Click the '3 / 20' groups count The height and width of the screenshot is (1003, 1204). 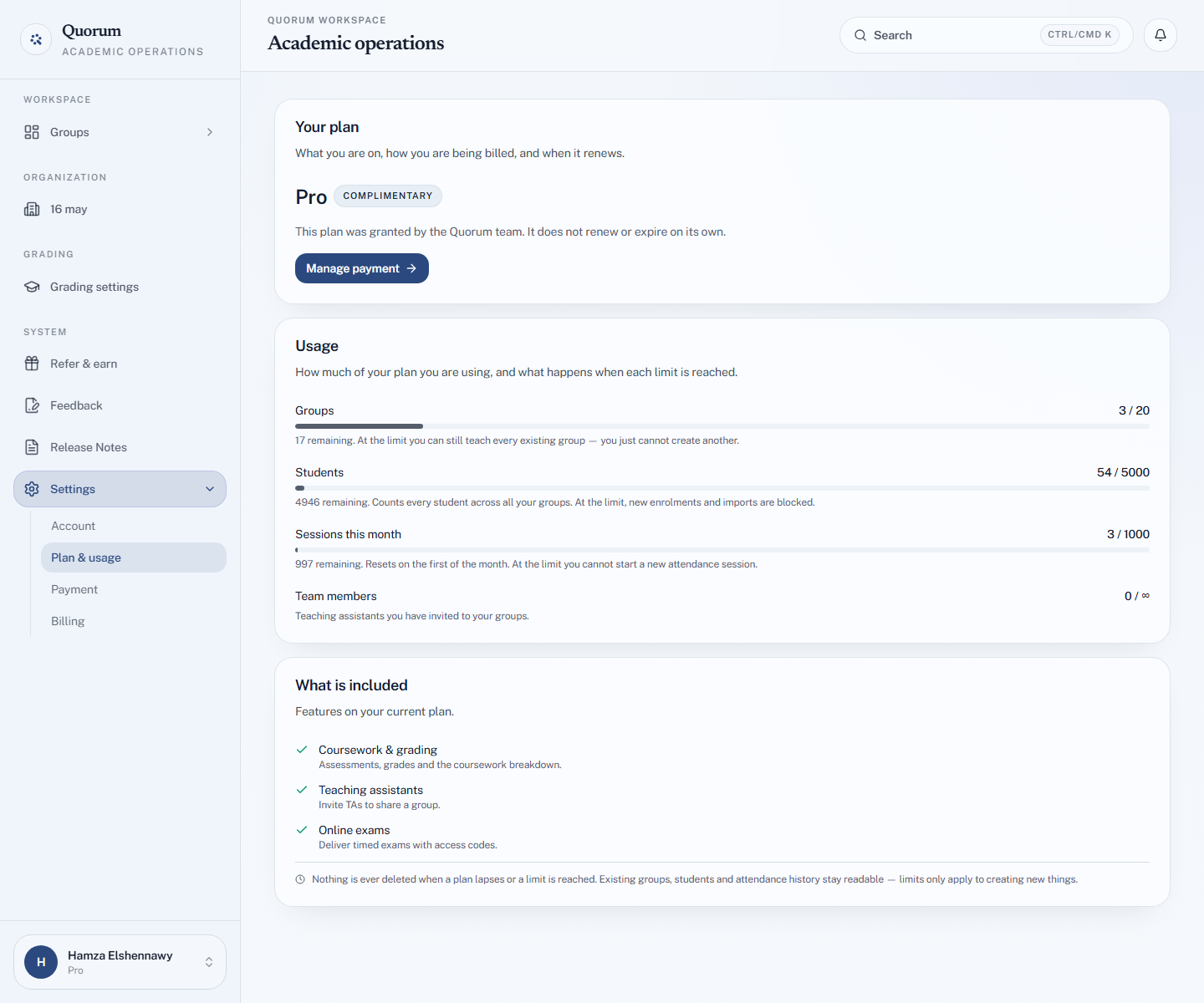tap(1134, 410)
